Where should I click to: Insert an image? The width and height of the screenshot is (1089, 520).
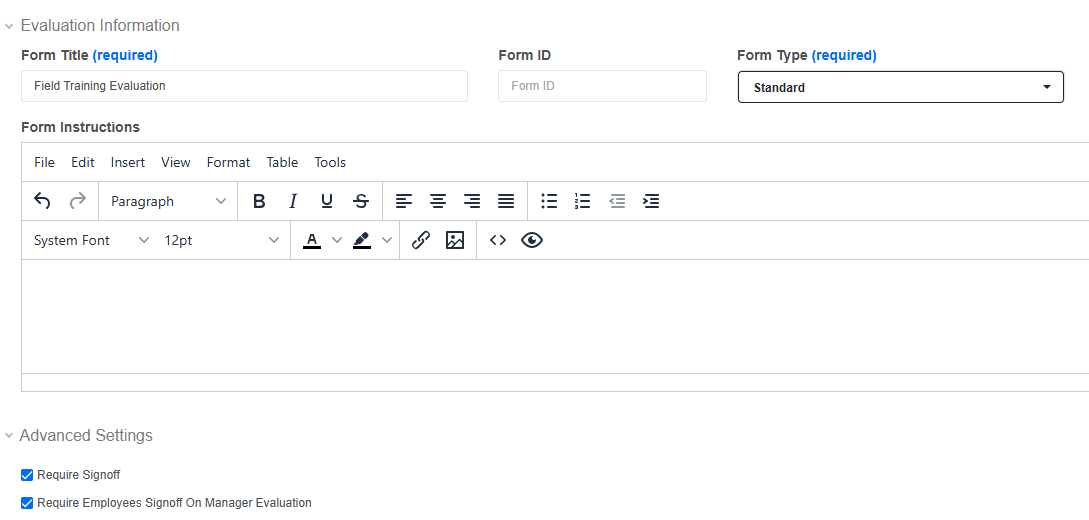[455, 240]
